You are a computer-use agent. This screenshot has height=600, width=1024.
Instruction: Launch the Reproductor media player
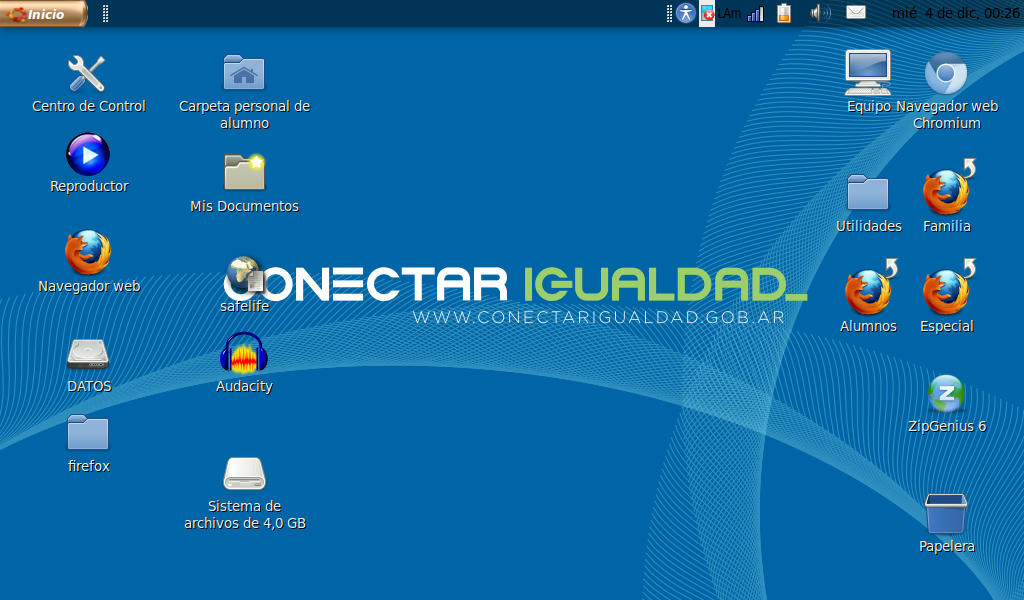coord(88,155)
